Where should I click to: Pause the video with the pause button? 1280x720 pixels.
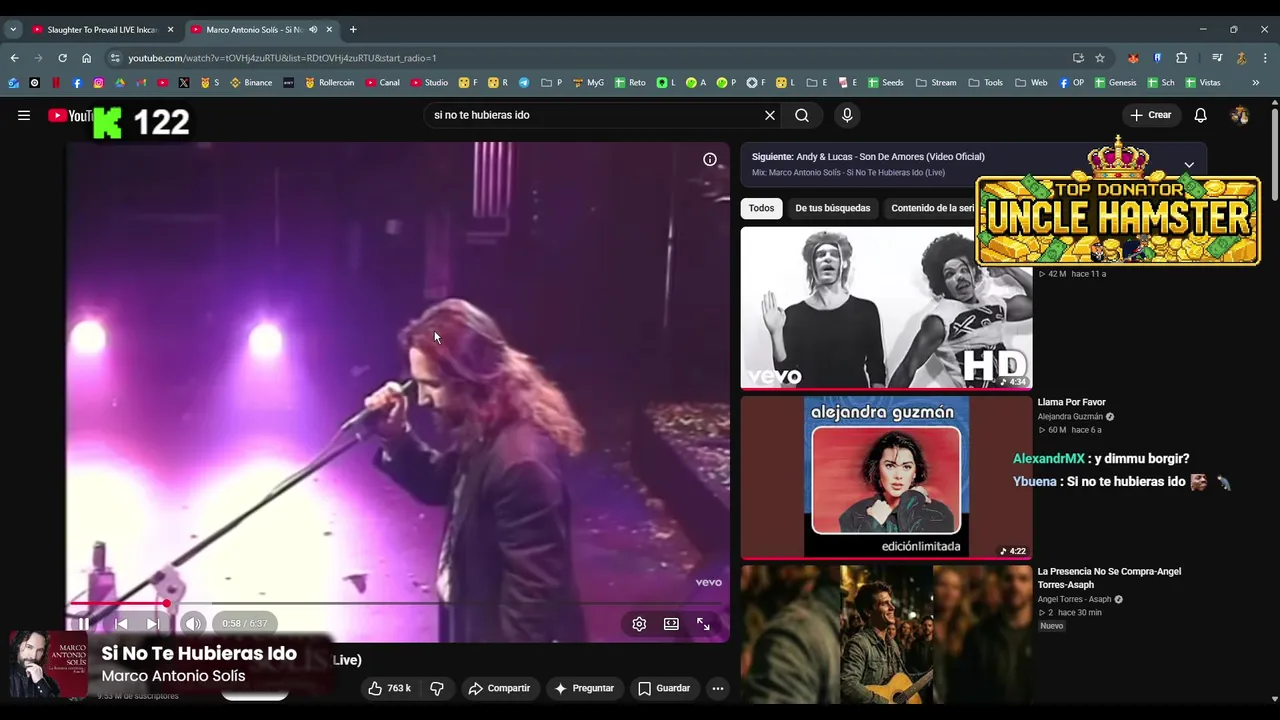coord(84,624)
